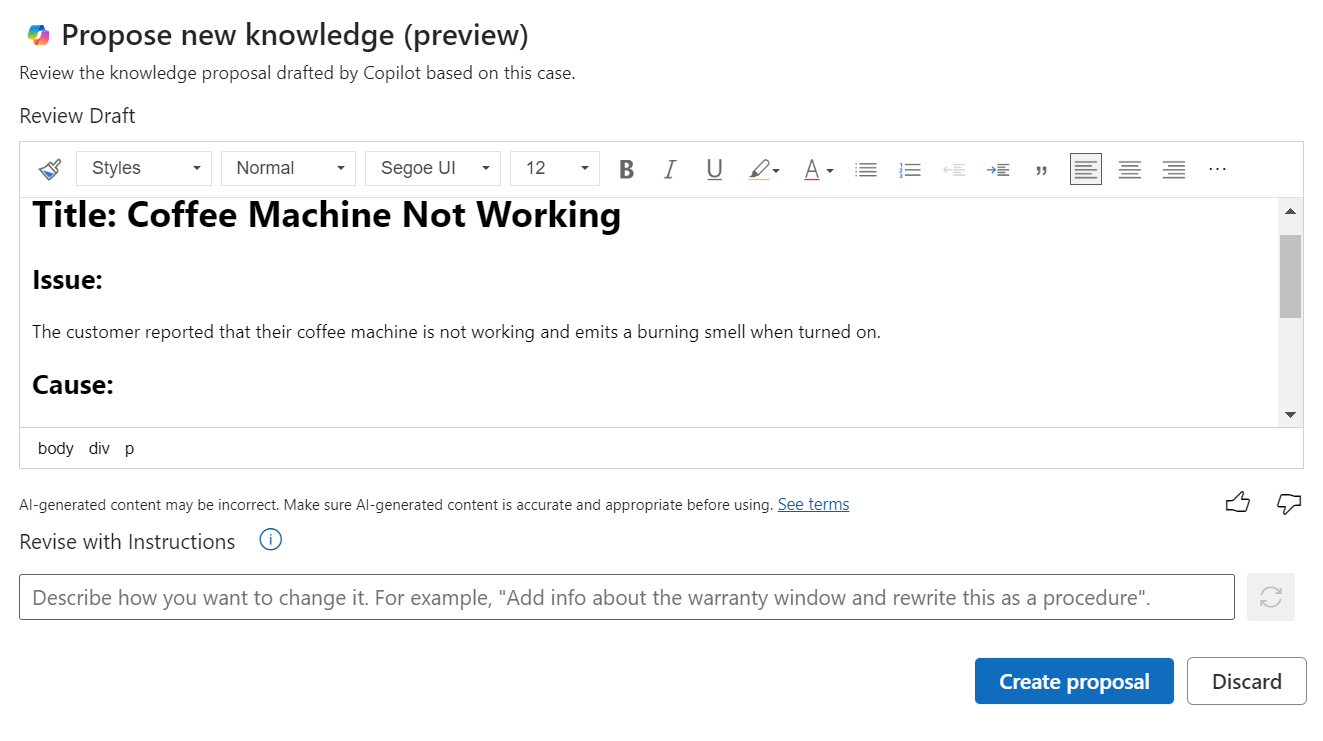Expand the Segoe UI font dropdown
Screen dimensions: 1323x741
[x=433, y=168]
